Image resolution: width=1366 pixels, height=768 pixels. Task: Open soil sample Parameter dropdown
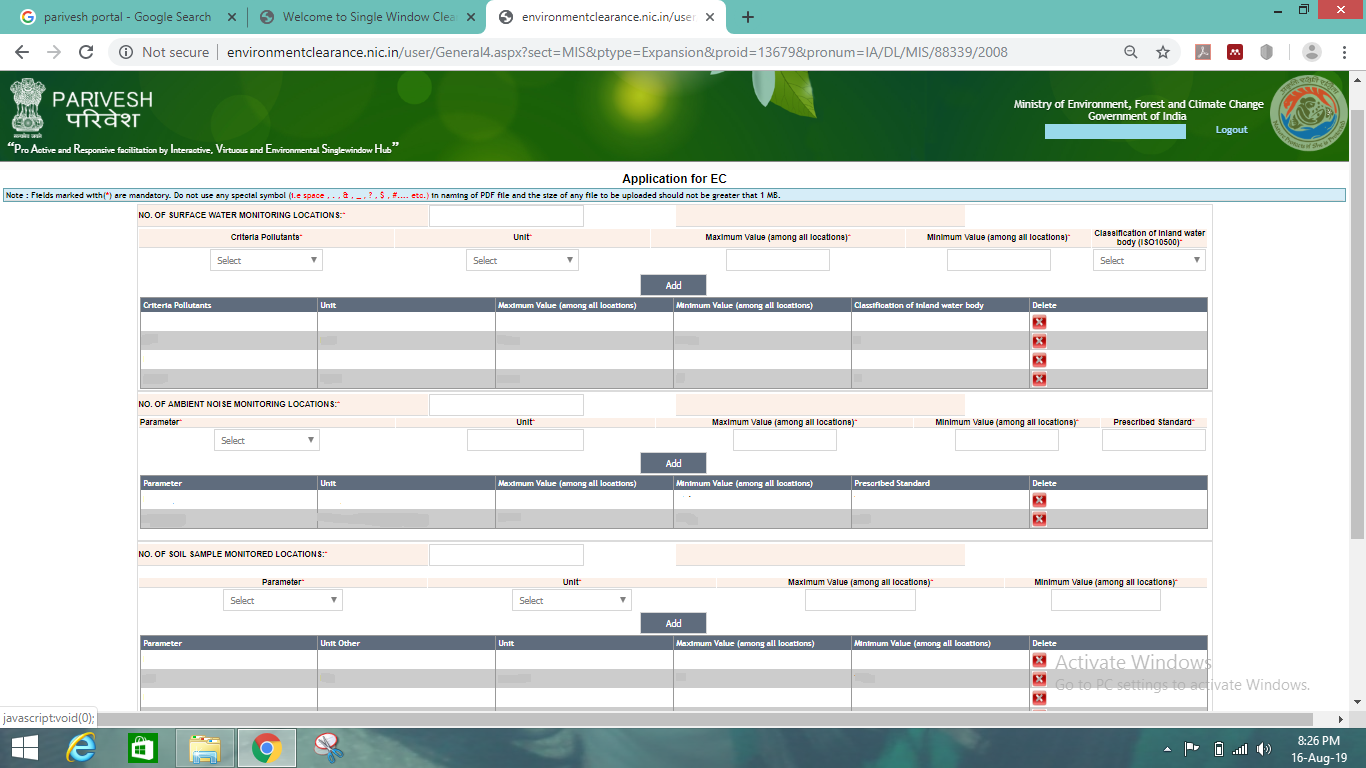[x=283, y=600]
